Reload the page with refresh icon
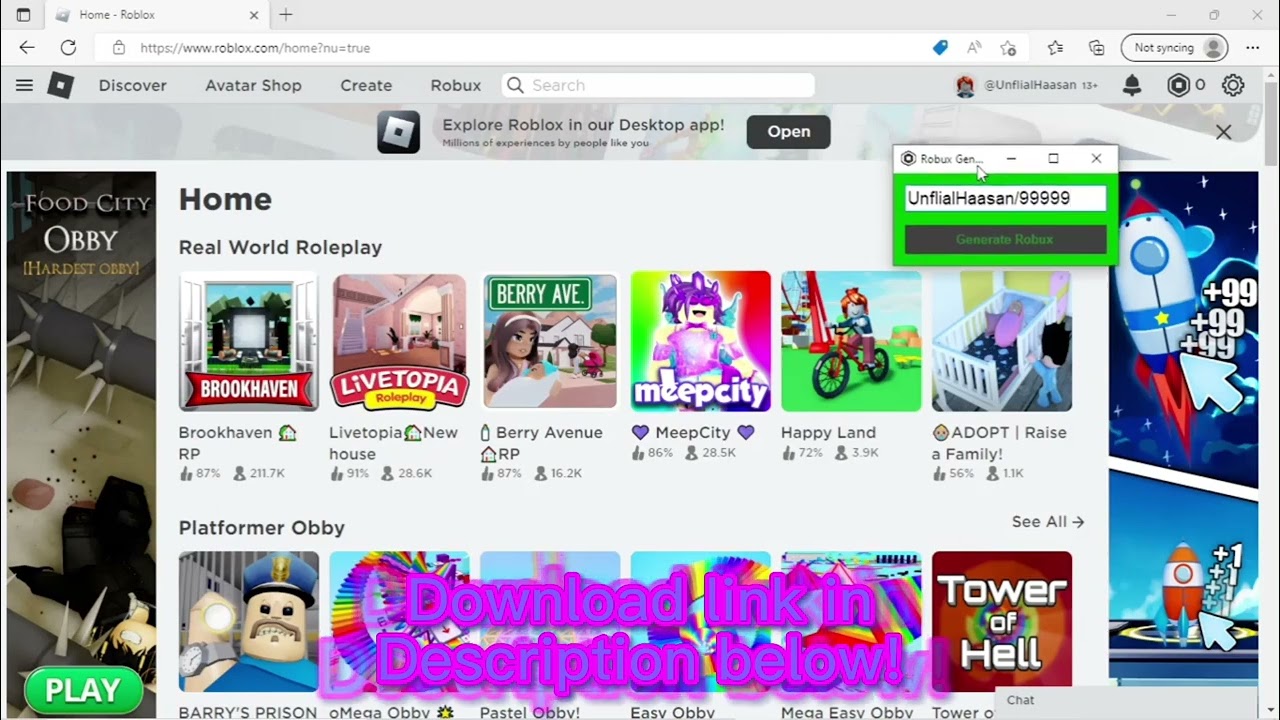This screenshot has width=1280, height=720. [x=68, y=47]
